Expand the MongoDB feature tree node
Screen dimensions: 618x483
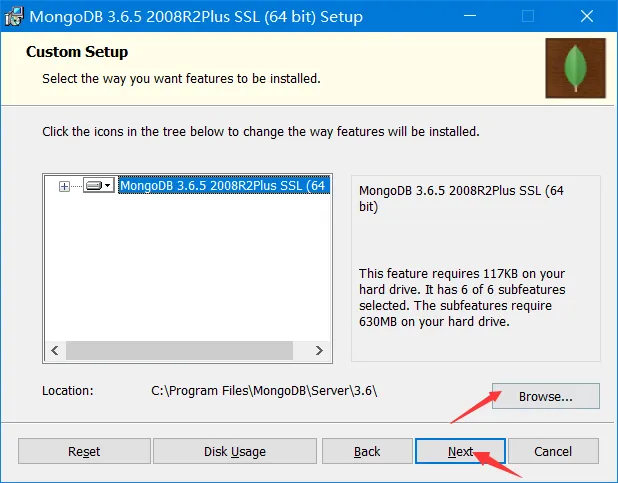coord(64,186)
